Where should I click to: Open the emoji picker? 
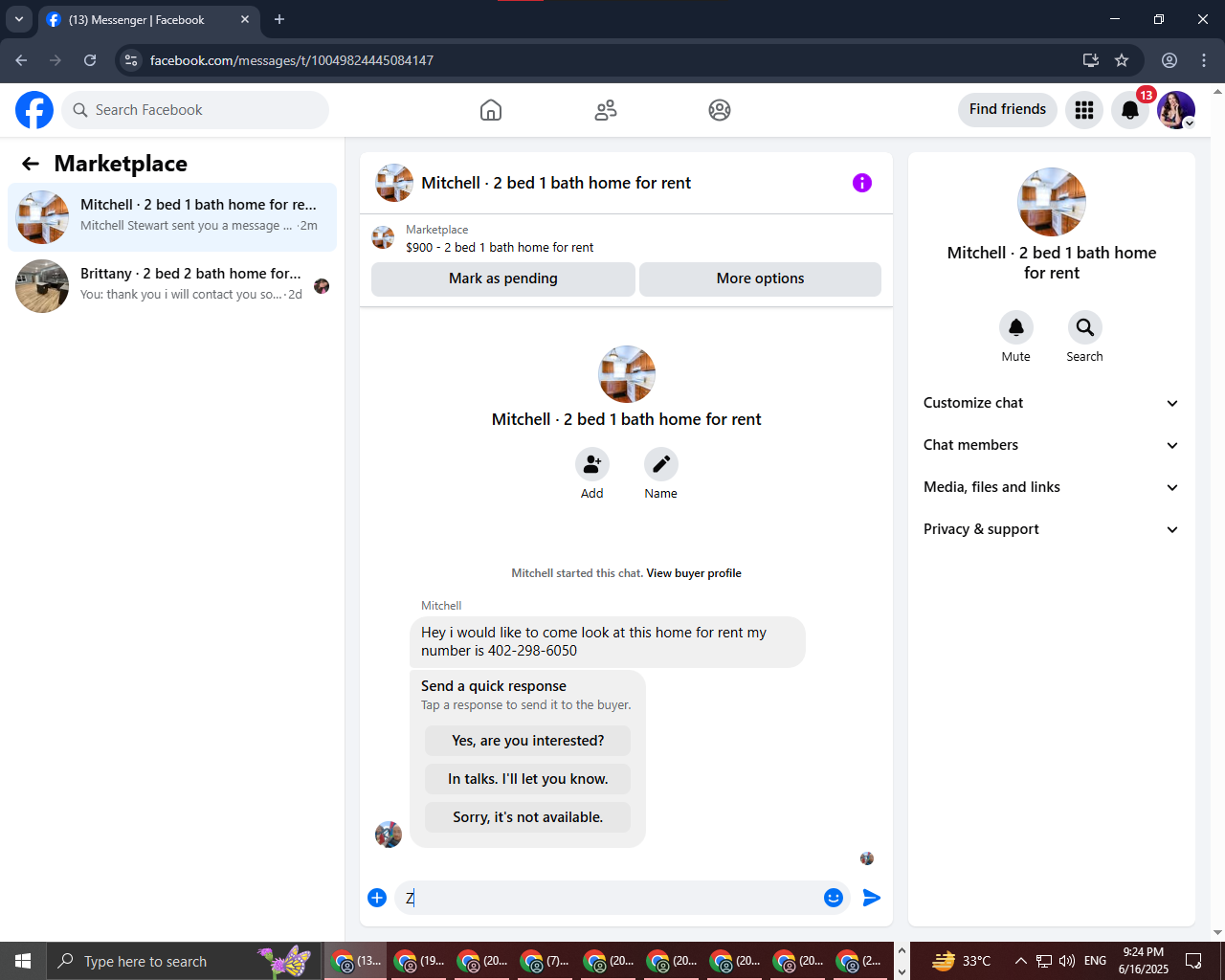[x=834, y=898]
